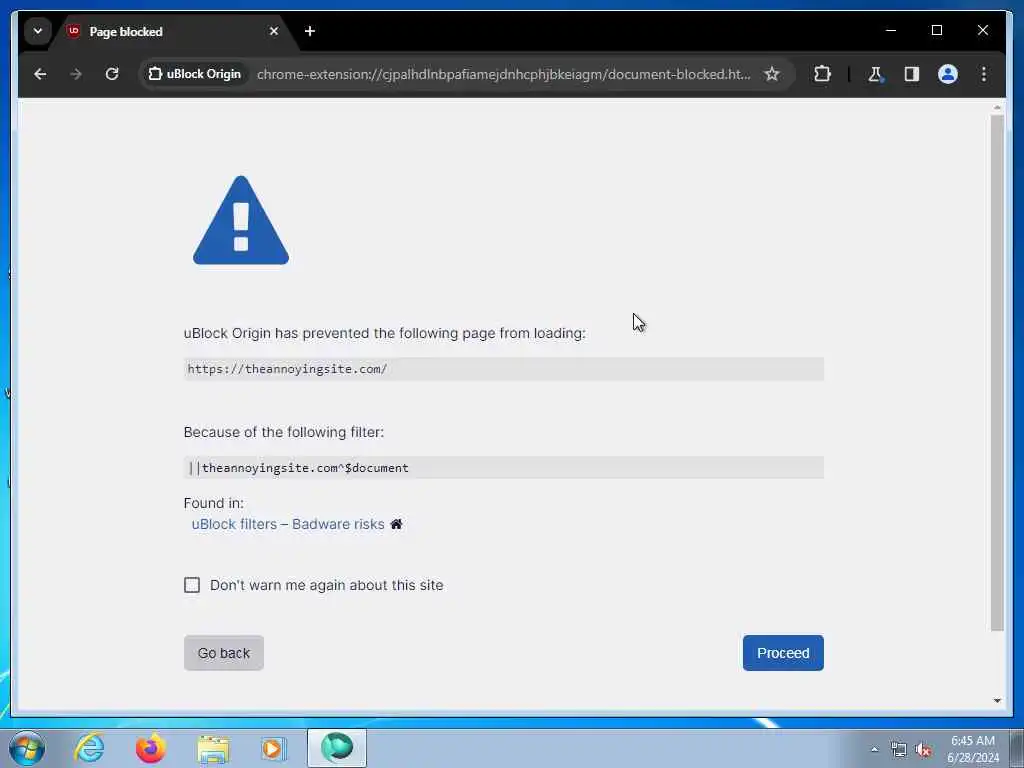The height and width of the screenshot is (768, 1024).
Task: Launch Internet Explorer from taskbar
Action: click(x=89, y=748)
